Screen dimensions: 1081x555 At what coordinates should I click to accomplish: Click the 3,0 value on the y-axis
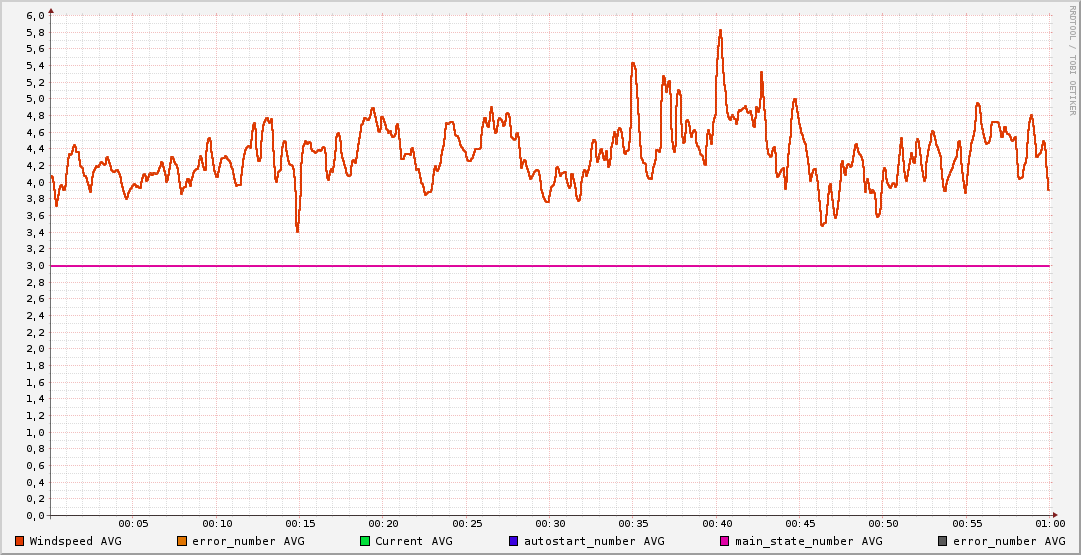pos(35,266)
